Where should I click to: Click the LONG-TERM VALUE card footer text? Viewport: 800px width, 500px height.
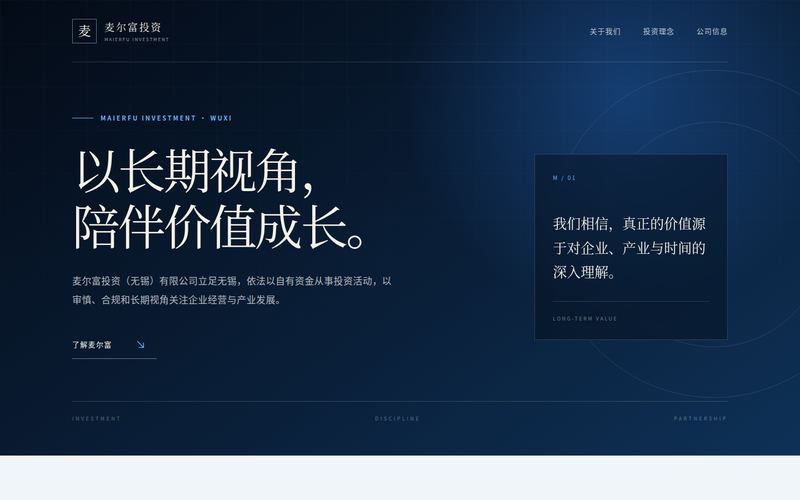pyautogui.click(x=585, y=318)
